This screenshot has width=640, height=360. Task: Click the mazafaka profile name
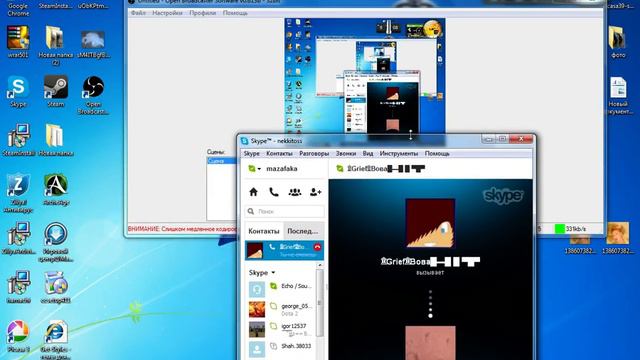click(282, 169)
